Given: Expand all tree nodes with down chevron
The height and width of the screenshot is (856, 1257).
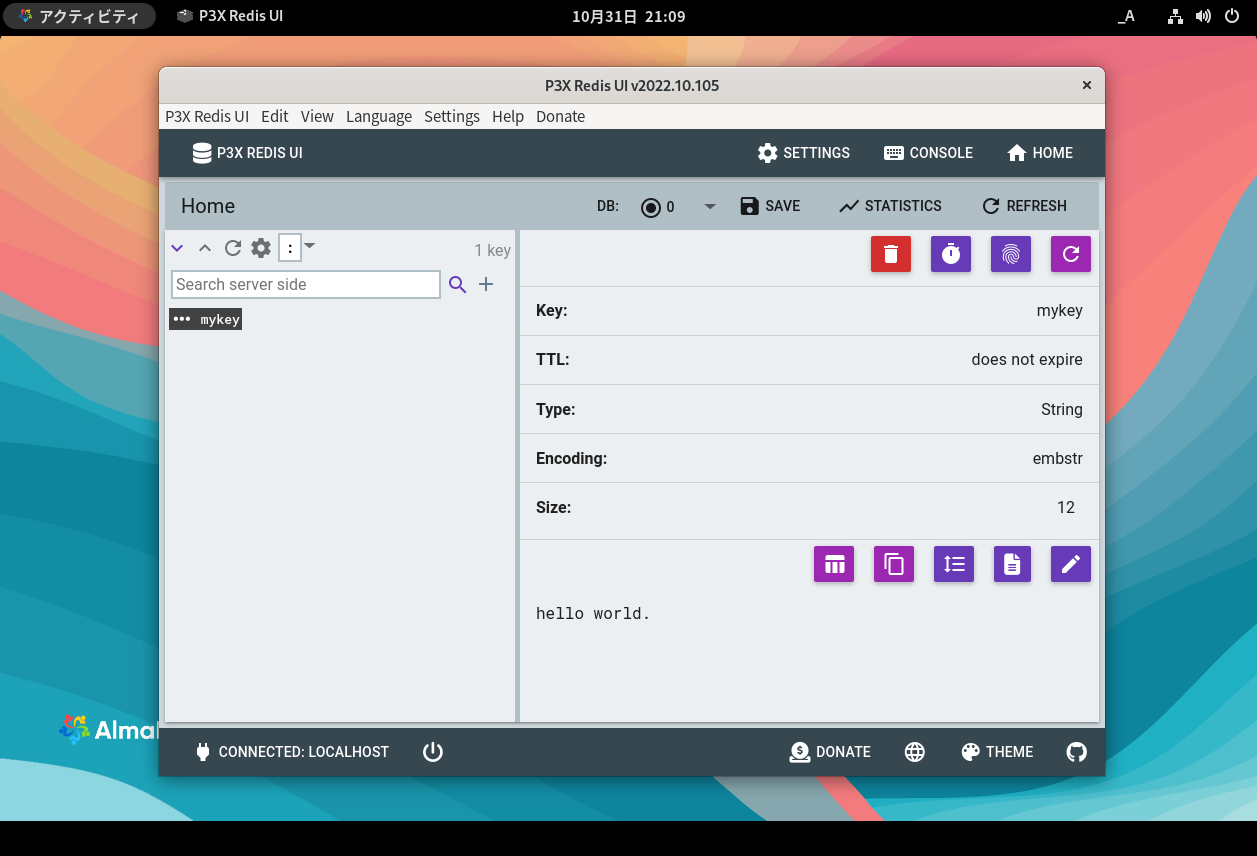Looking at the screenshot, I should click(x=177, y=248).
